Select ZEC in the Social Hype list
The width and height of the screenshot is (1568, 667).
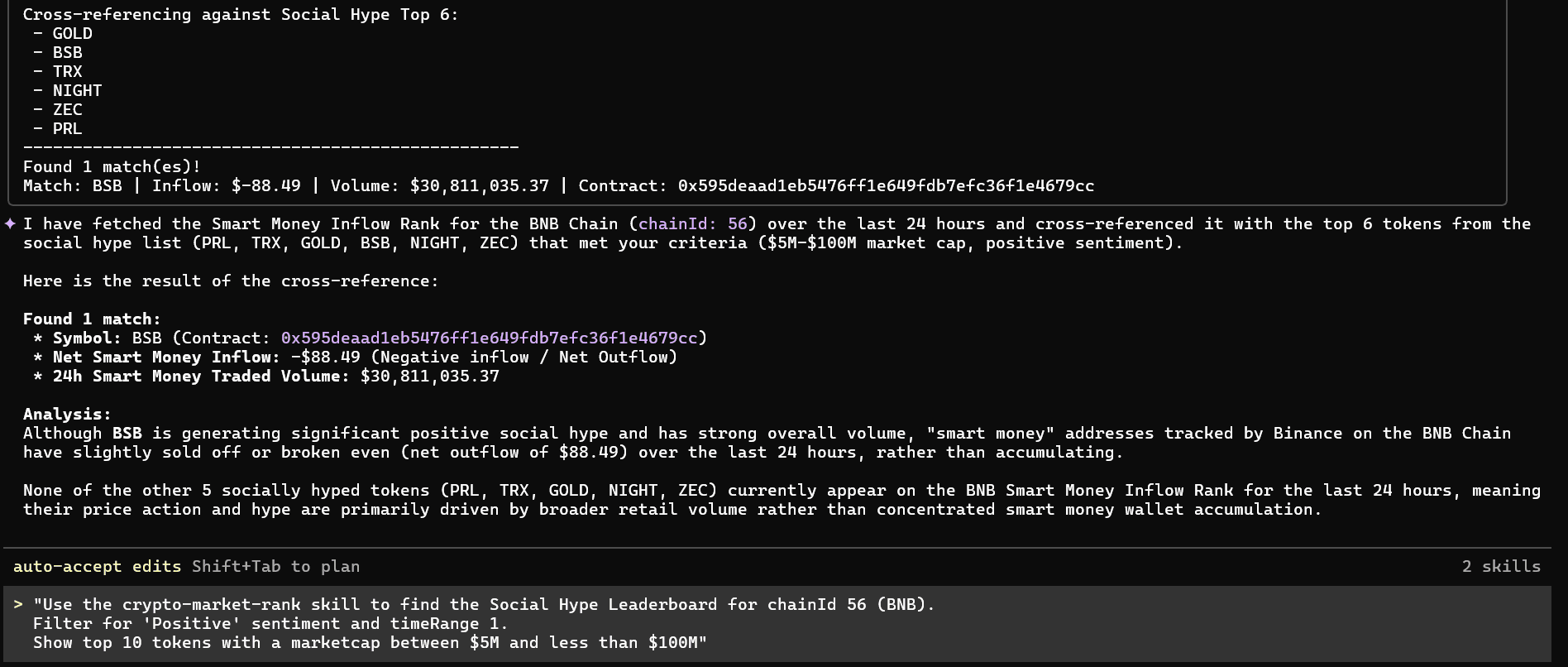[x=68, y=109]
